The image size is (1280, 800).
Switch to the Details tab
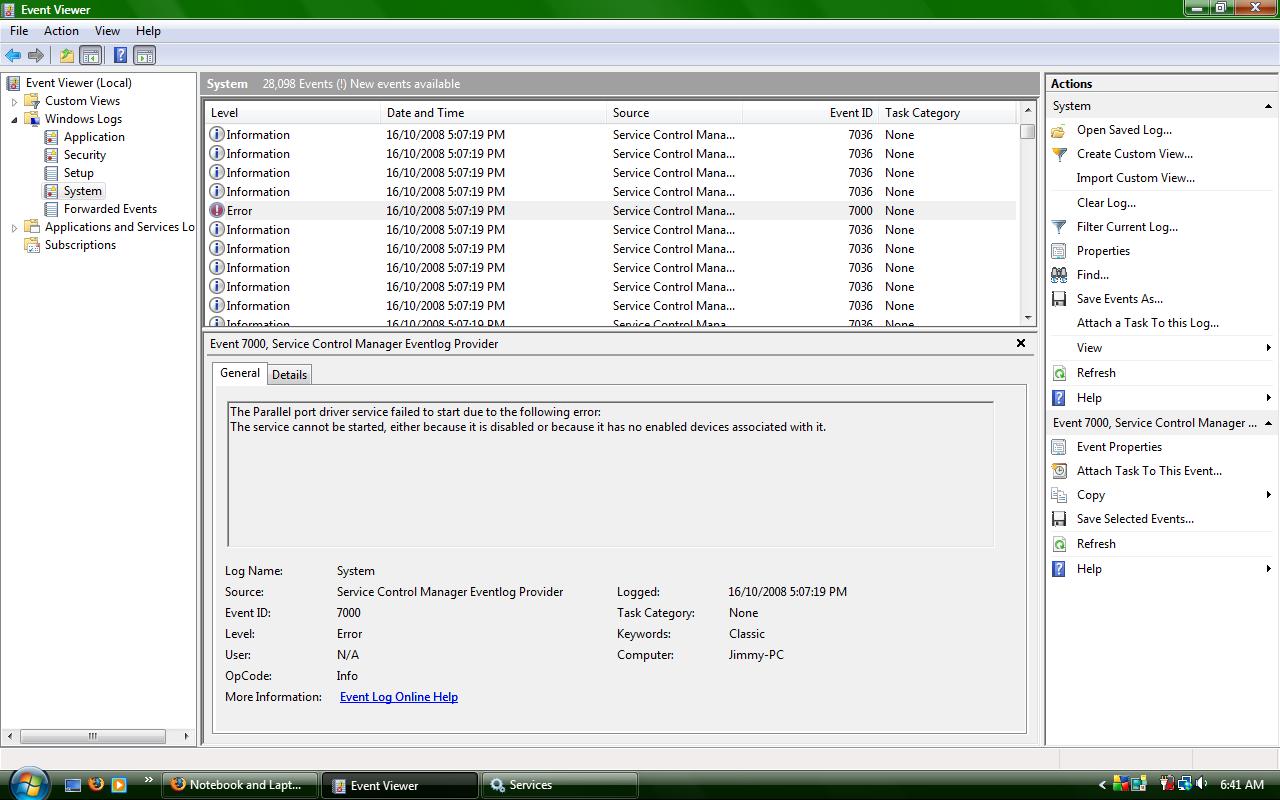point(289,375)
